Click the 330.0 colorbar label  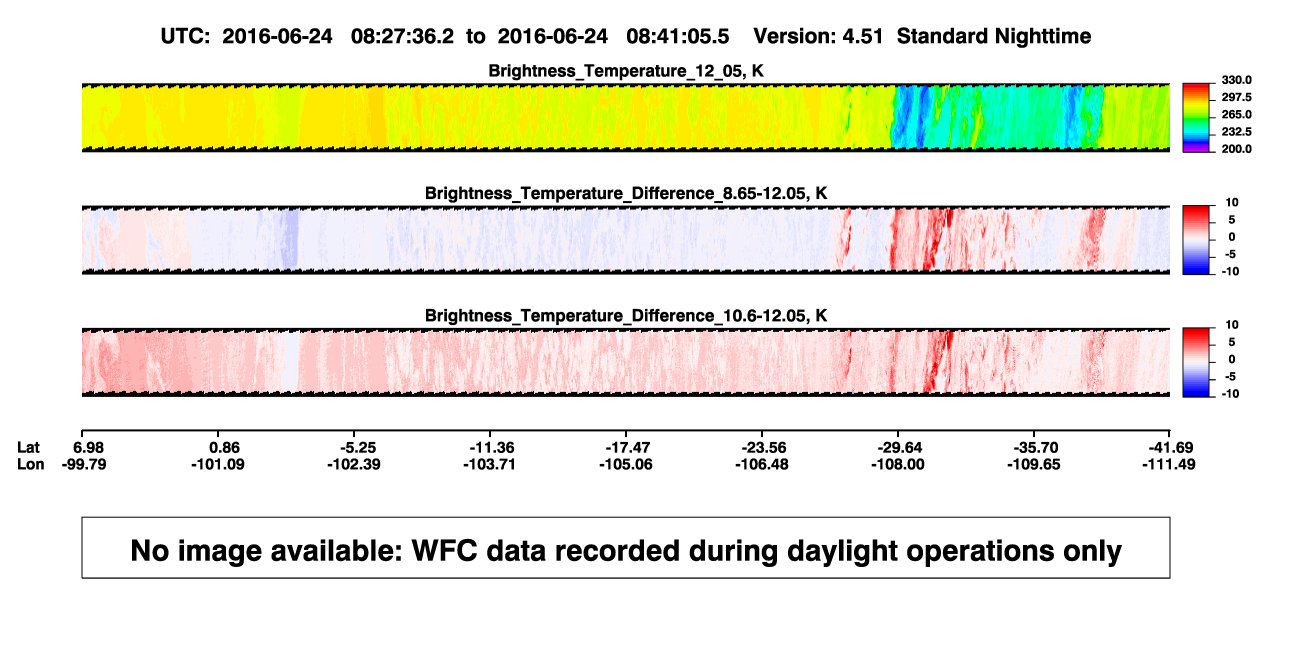point(1236,80)
